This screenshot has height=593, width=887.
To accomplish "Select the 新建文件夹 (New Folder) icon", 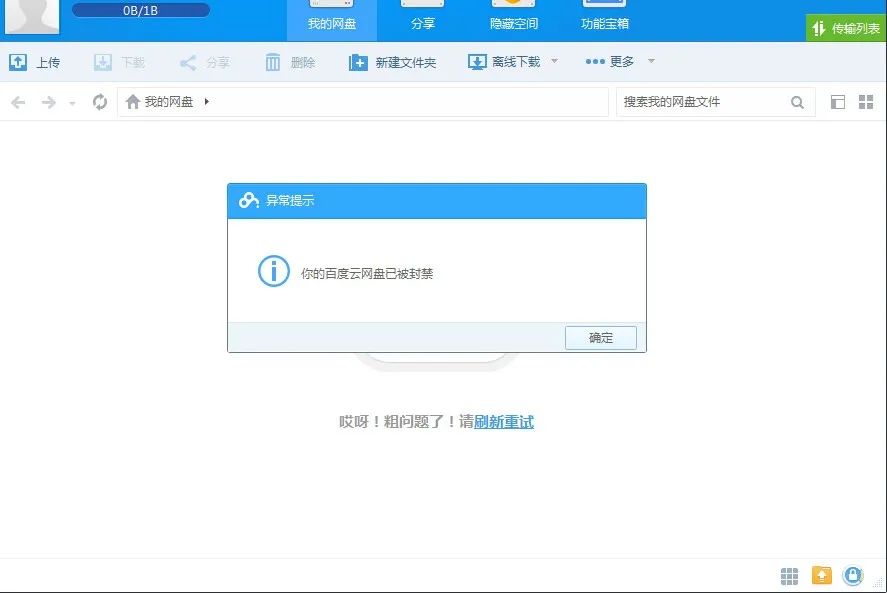I will pos(358,61).
